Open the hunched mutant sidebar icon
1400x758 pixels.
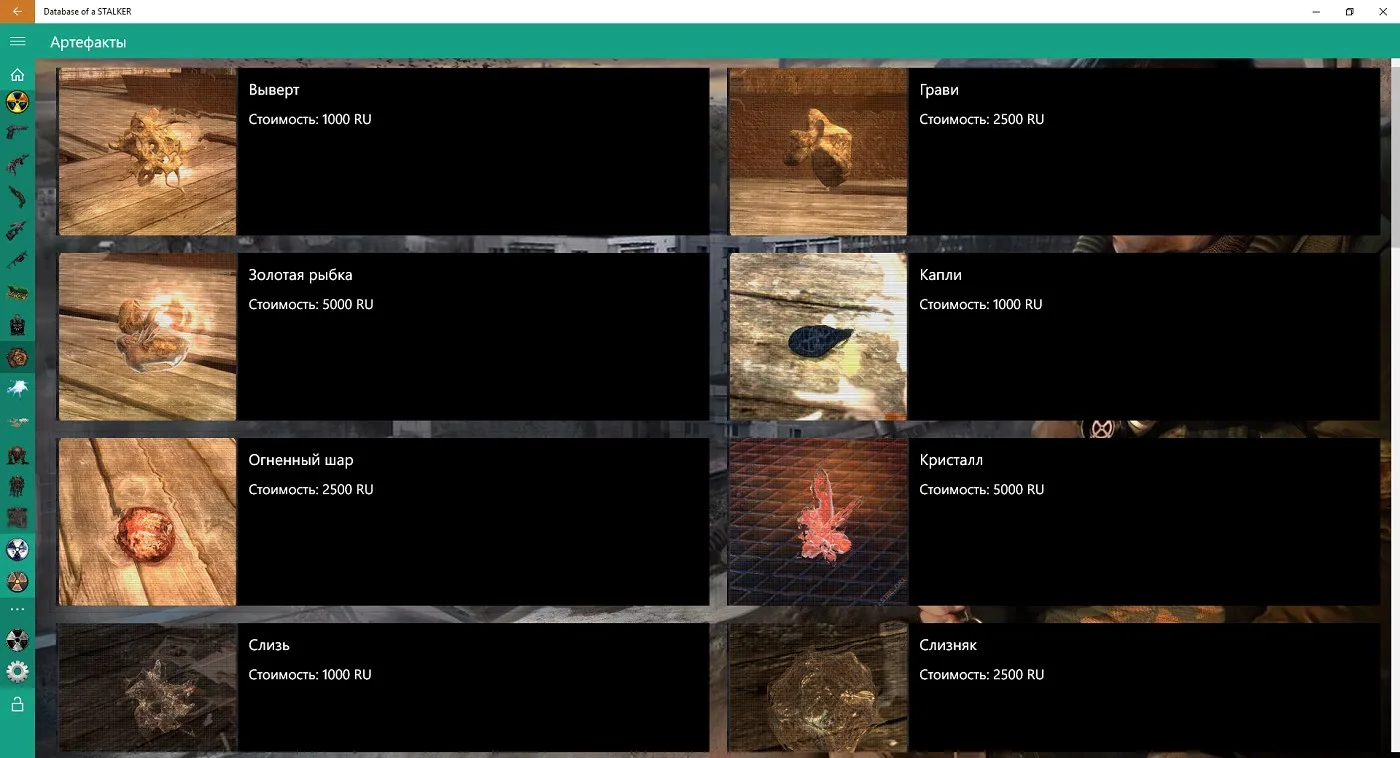(17, 455)
